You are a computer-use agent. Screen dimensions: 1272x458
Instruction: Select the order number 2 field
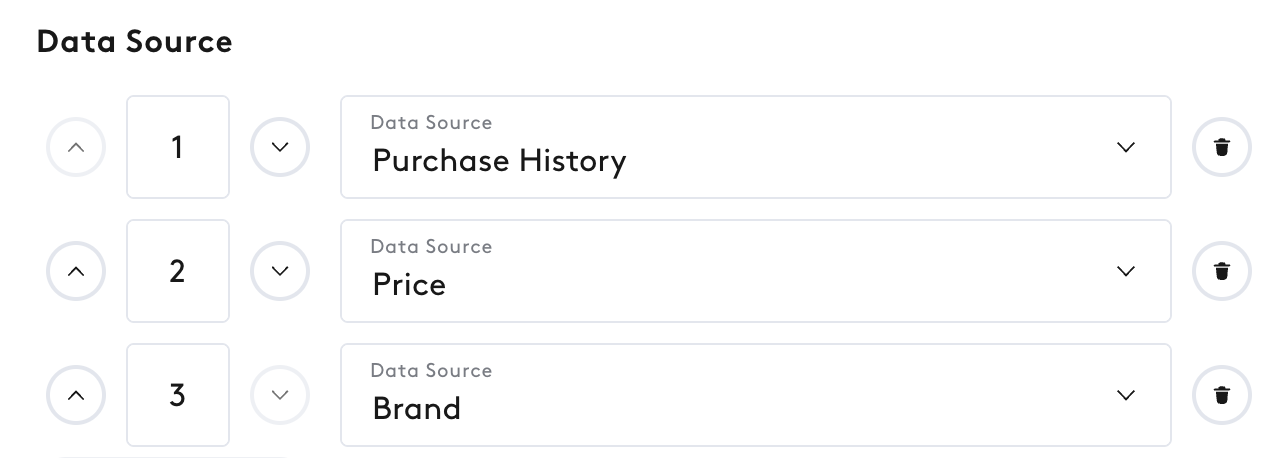pyautogui.click(x=178, y=271)
